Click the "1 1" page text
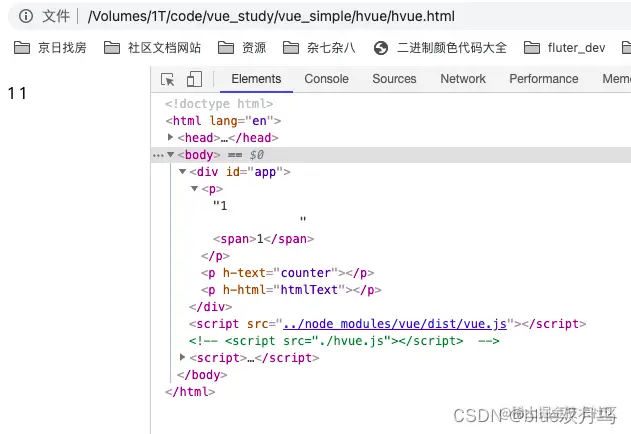This screenshot has height=434, width=631. pyautogui.click(x=17, y=93)
